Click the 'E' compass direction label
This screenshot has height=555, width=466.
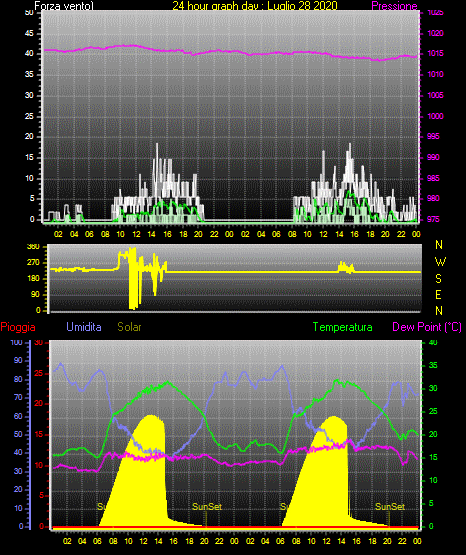(438, 295)
